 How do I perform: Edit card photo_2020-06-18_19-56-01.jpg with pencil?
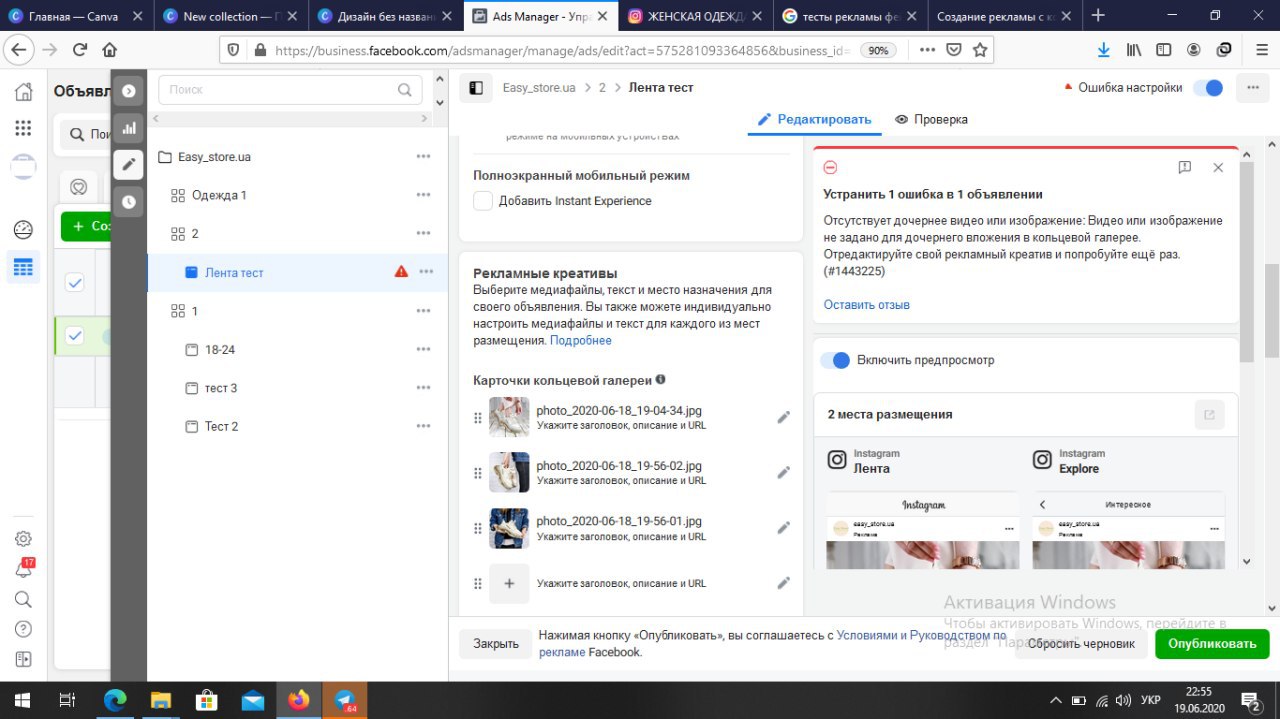click(x=783, y=527)
